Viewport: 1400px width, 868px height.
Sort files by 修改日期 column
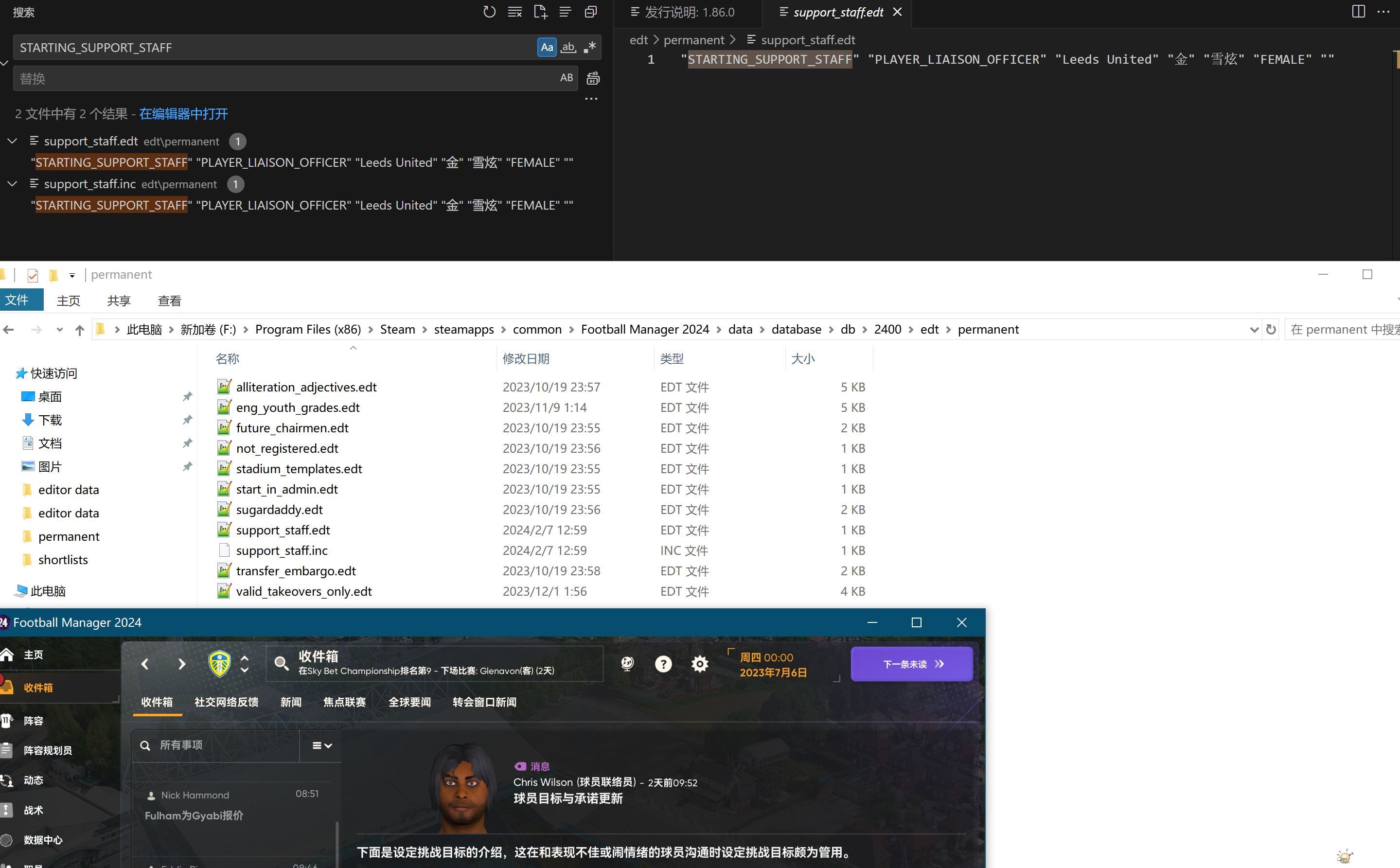click(x=526, y=358)
